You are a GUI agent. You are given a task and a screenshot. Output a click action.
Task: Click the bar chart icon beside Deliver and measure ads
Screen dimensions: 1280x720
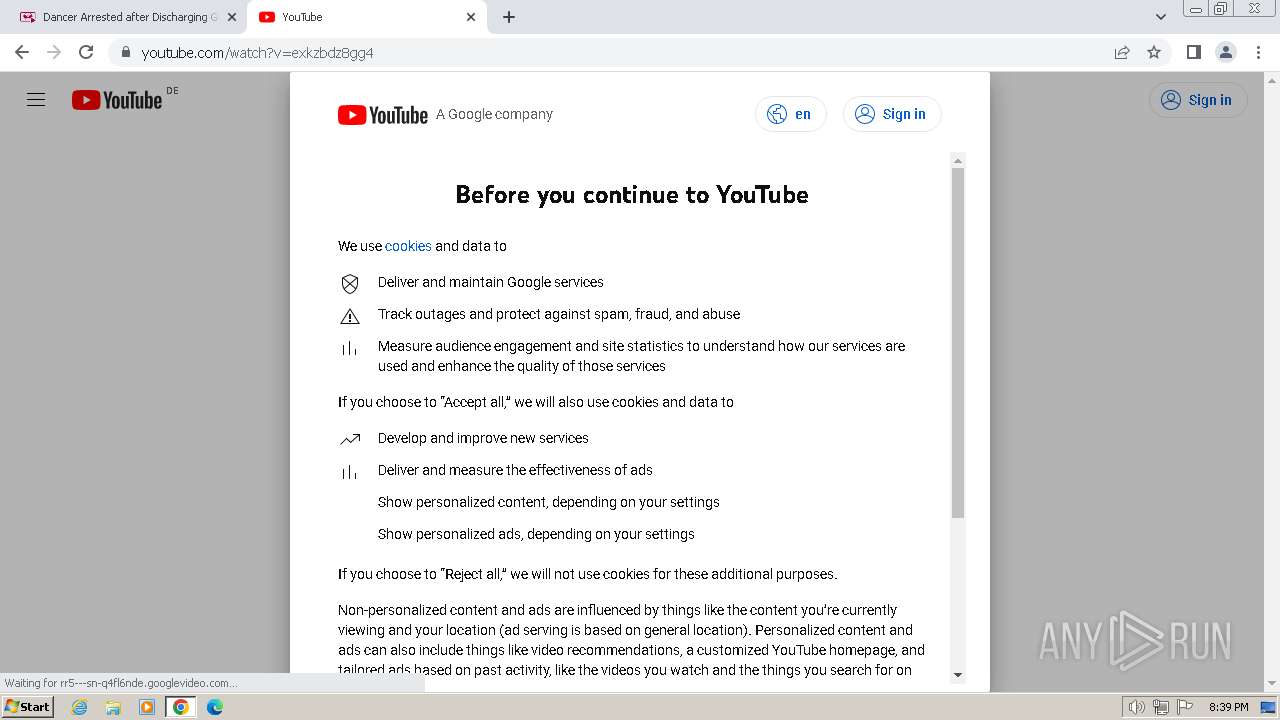(350, 472)
